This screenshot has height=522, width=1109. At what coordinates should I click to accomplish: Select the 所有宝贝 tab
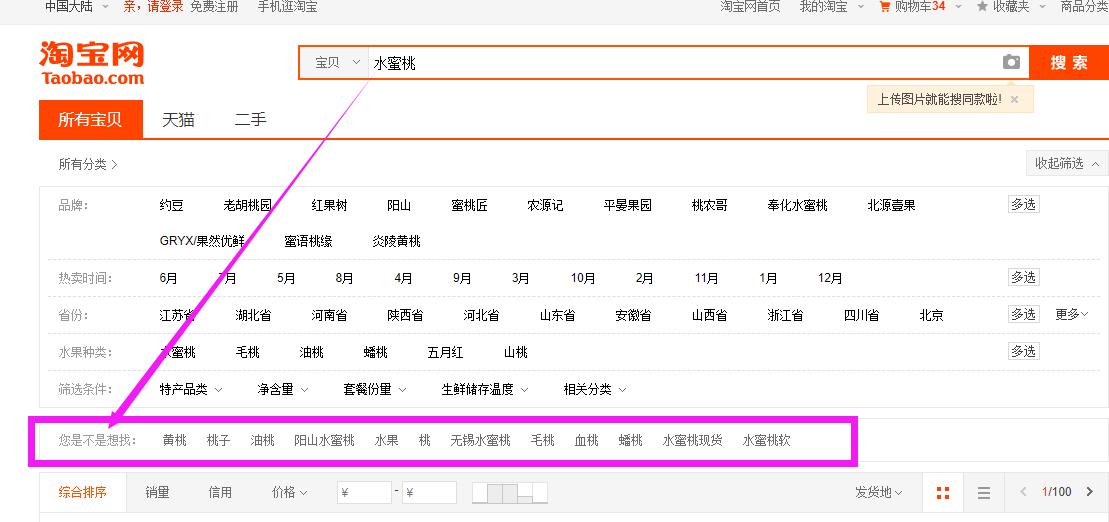point(91,120)
